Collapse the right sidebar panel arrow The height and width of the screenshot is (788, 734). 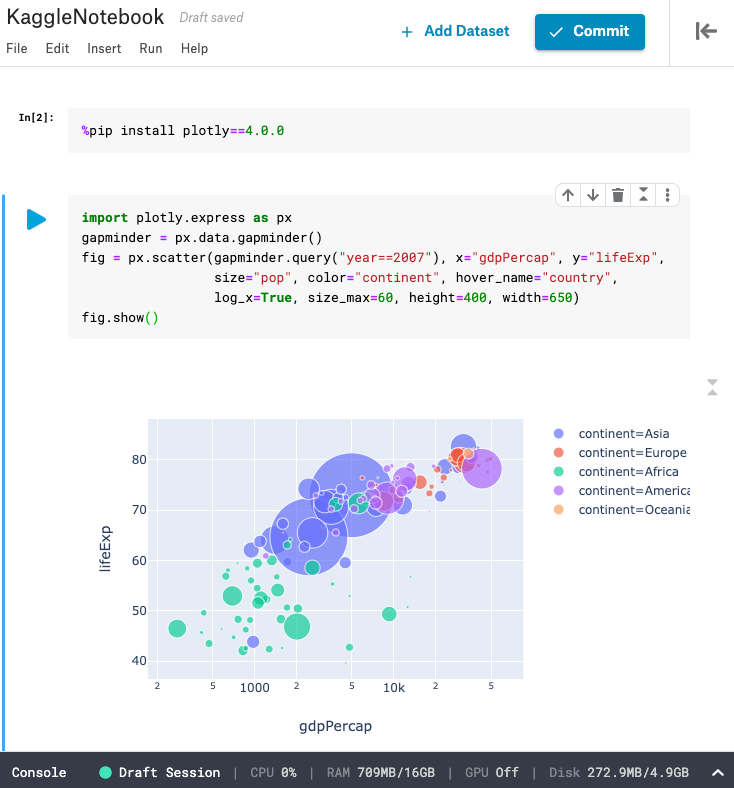click(x=706, y=31)
